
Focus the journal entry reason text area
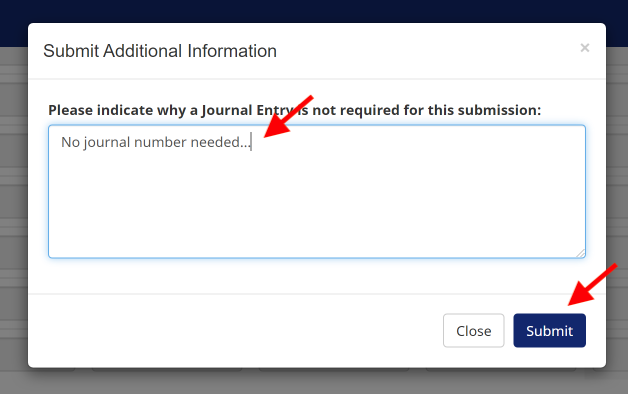click(317, 191)
